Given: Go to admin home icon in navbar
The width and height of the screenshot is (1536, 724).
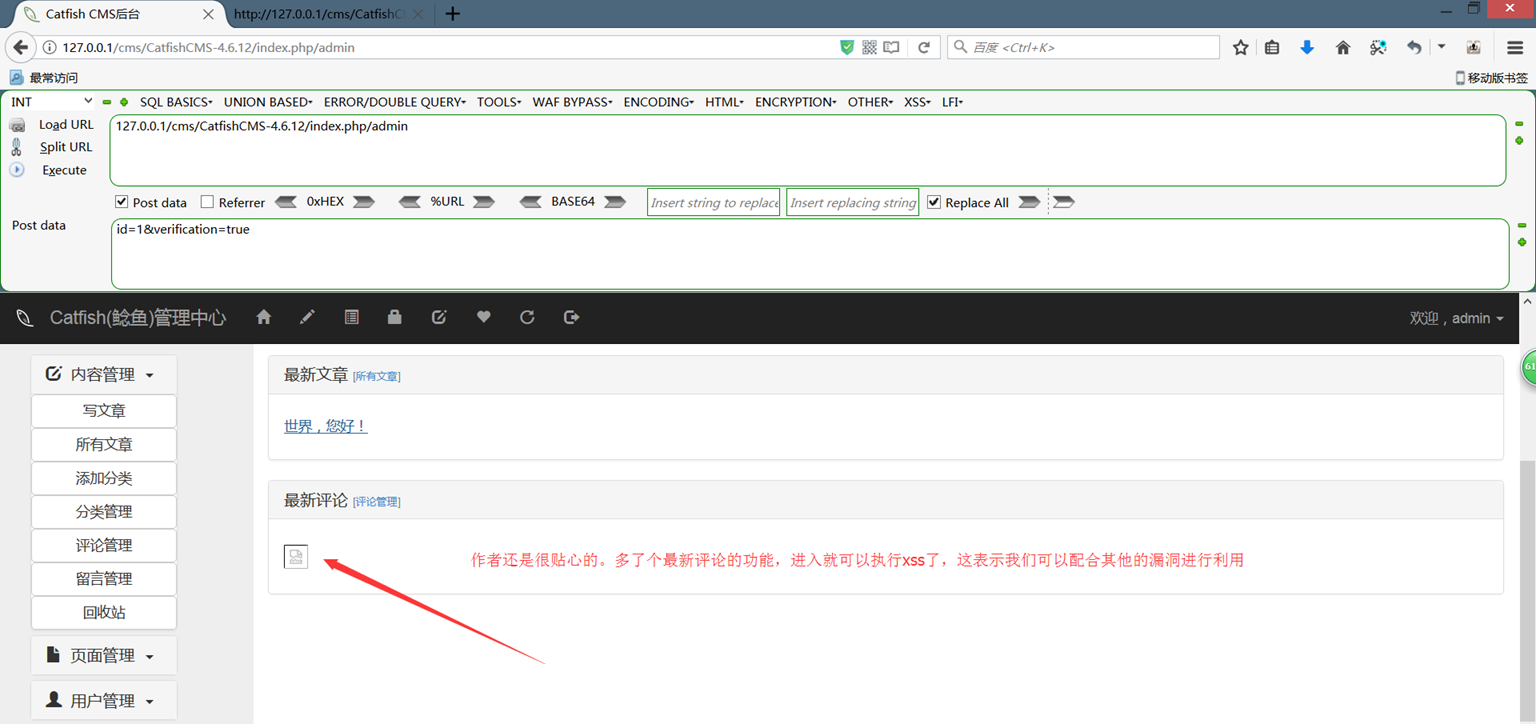Looking at the screenshot, I should [264, 317].
